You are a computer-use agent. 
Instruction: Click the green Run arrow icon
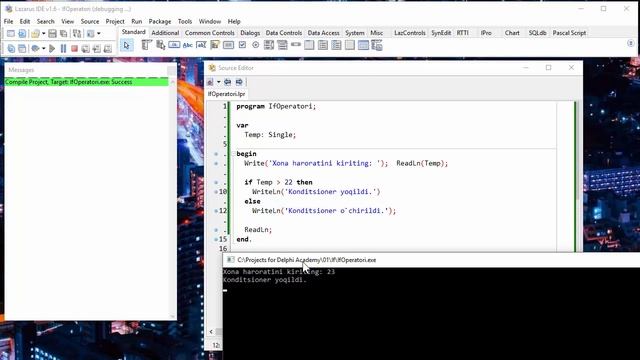click(x=52, y=49)
